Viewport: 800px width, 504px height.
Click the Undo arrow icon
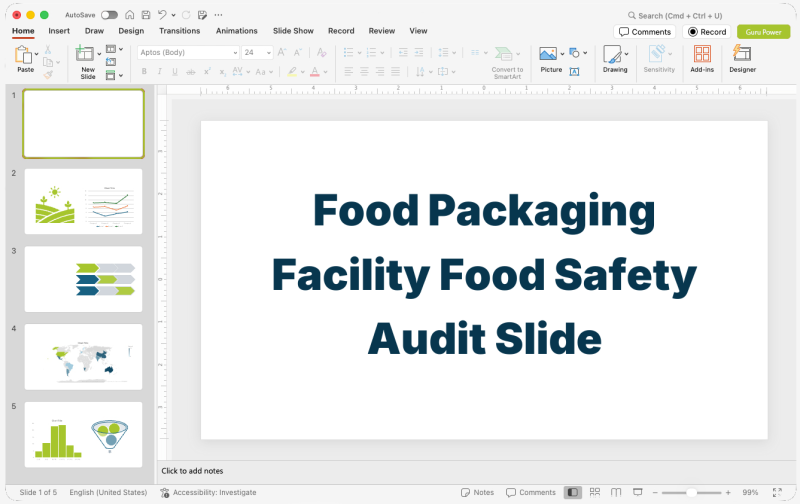(x=162, y=15)
